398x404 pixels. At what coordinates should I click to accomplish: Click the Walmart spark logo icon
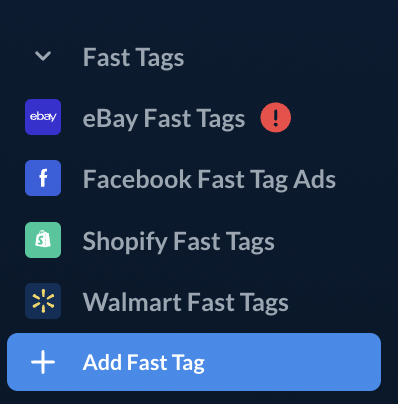coord(43,301)
